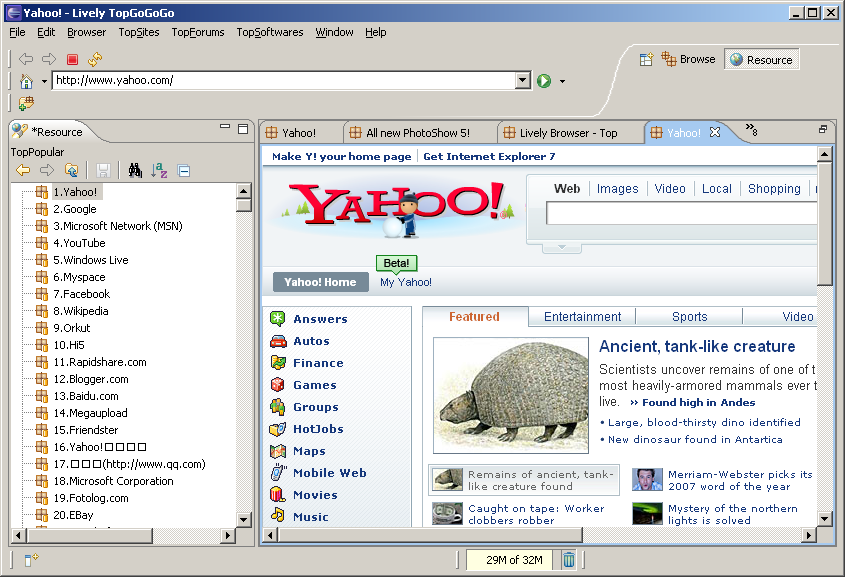
Task: Open the Sports tab on Yahoo
Action: click(x=689, y=317)
